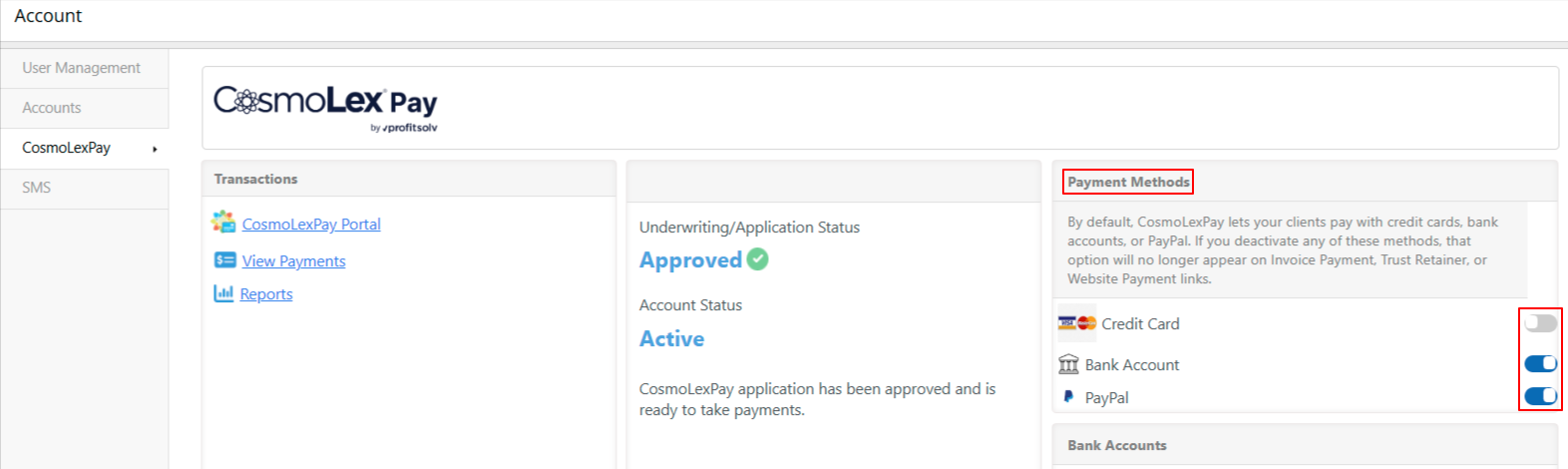Open the CosmoLexPay Portal link
The height and width of the screenshot is (469, 1568).
click(x=311, y=225)
